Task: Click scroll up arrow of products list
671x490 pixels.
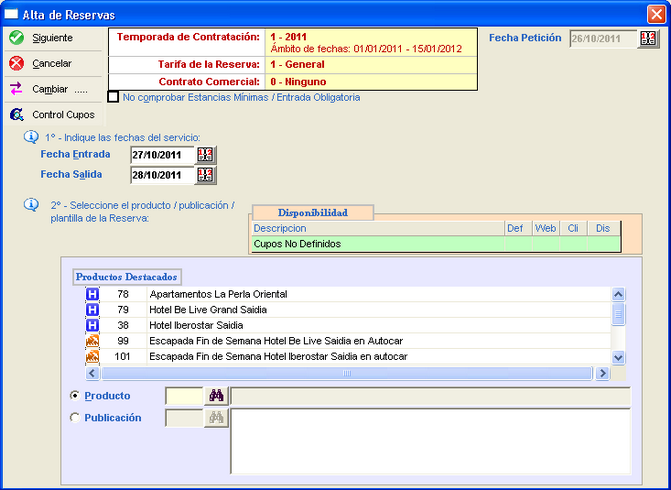Action: 618,294
